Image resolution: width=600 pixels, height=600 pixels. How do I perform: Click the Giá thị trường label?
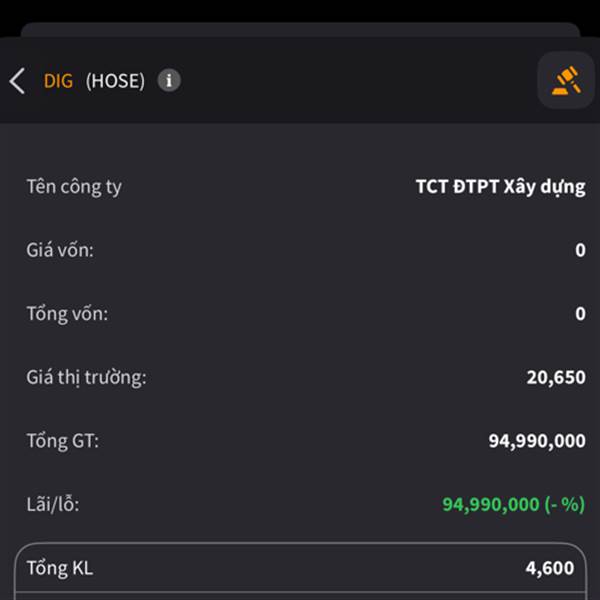[86, 377]
